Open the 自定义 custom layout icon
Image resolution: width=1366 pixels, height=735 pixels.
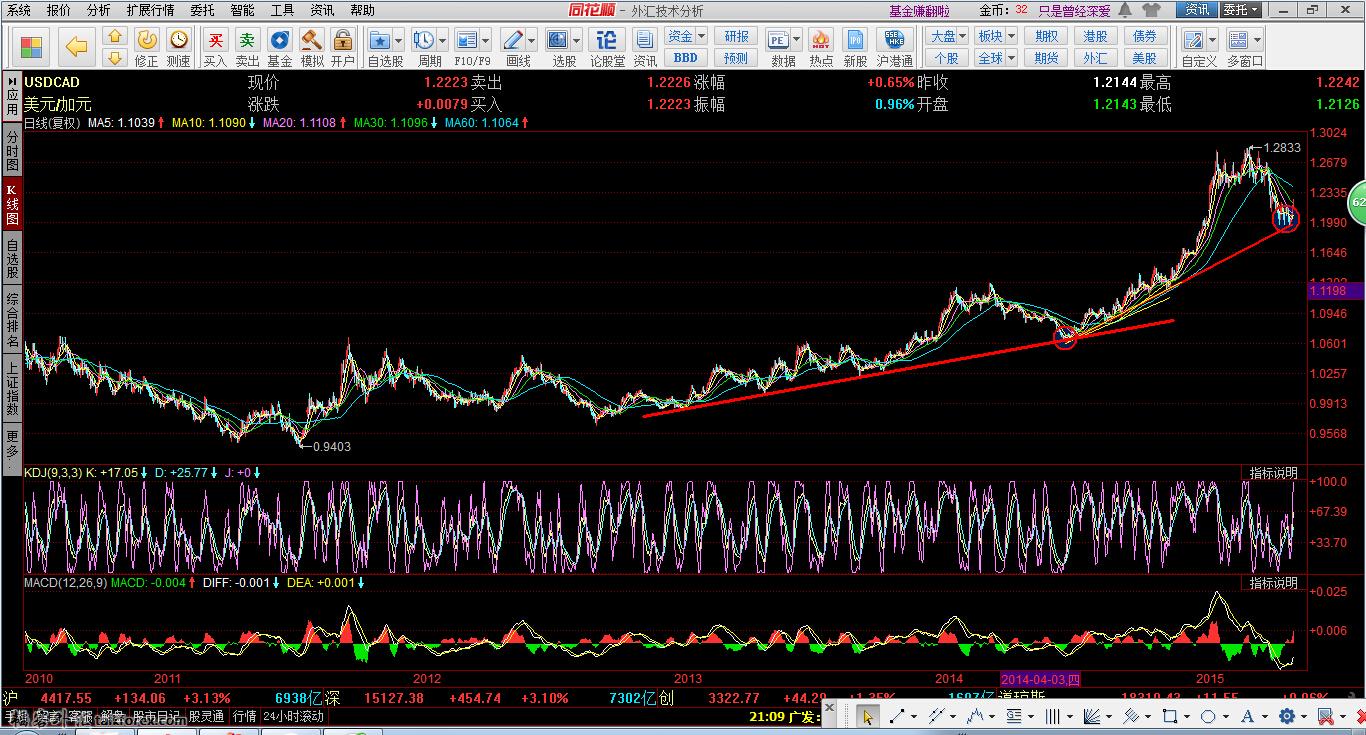tap(1192, 40)
